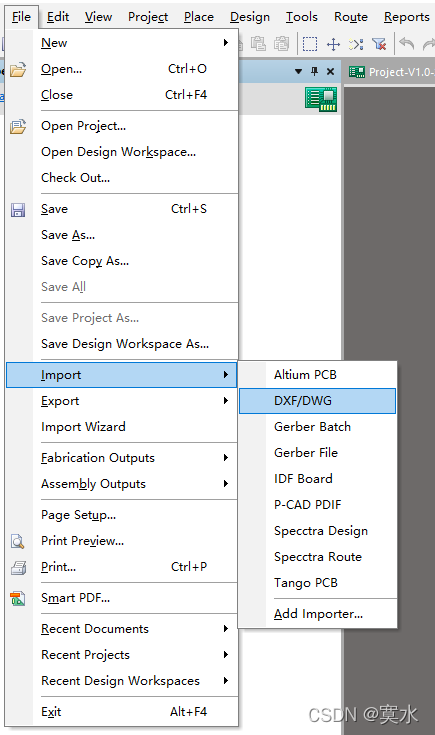Click the clear filter toolbar icon
The width and height of the screenshot is (435, 735).
pos(379,45)
